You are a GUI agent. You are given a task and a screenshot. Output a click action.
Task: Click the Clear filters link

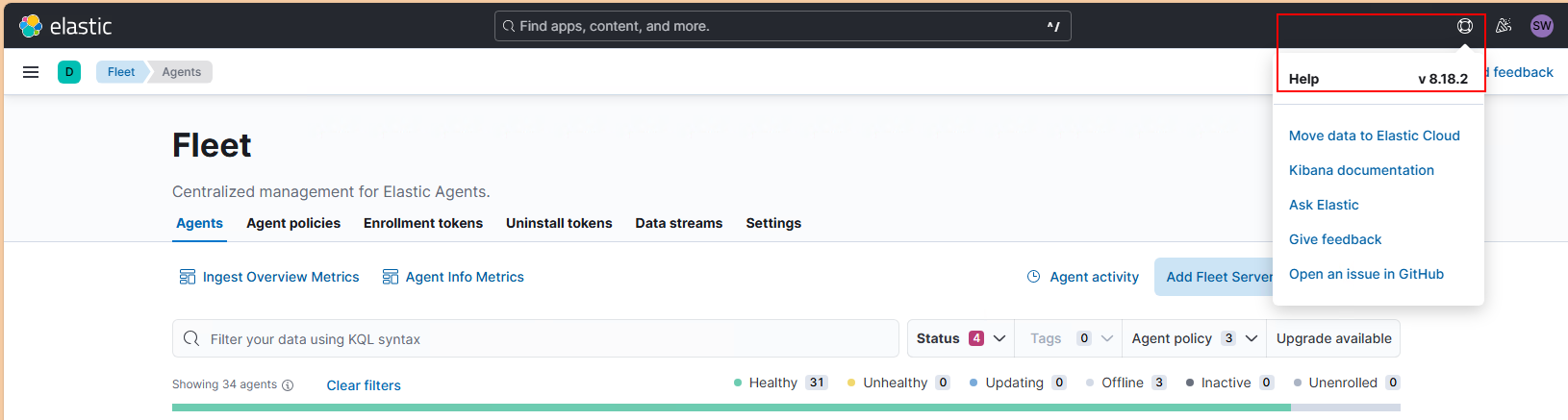click(x=364, y=385)
